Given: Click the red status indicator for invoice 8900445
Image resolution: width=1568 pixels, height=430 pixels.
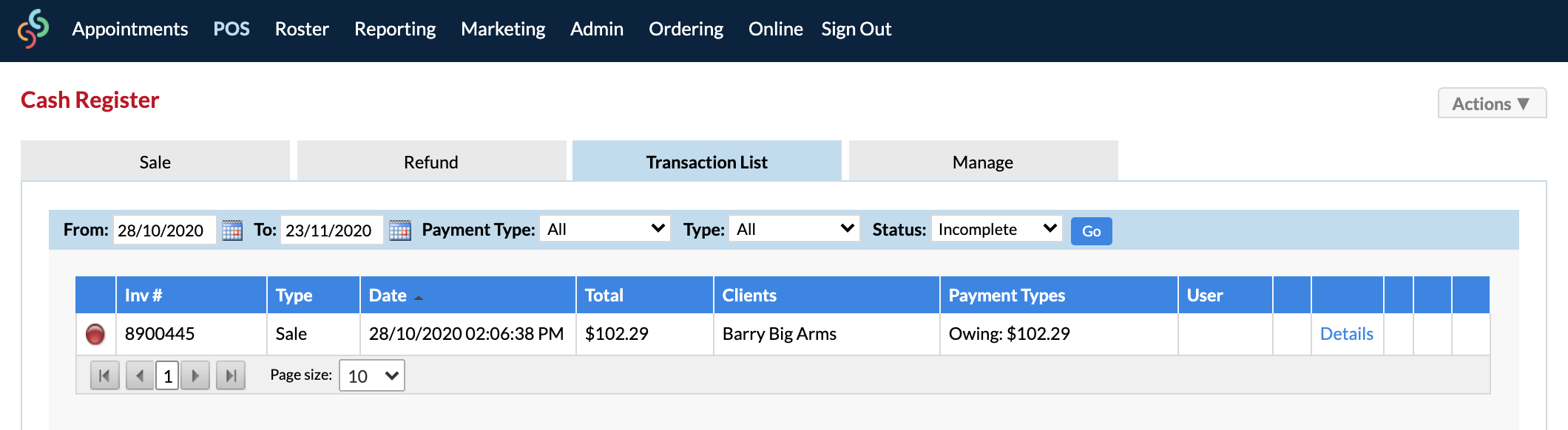Looking at the screenshot, I should [x=95, y=334].
